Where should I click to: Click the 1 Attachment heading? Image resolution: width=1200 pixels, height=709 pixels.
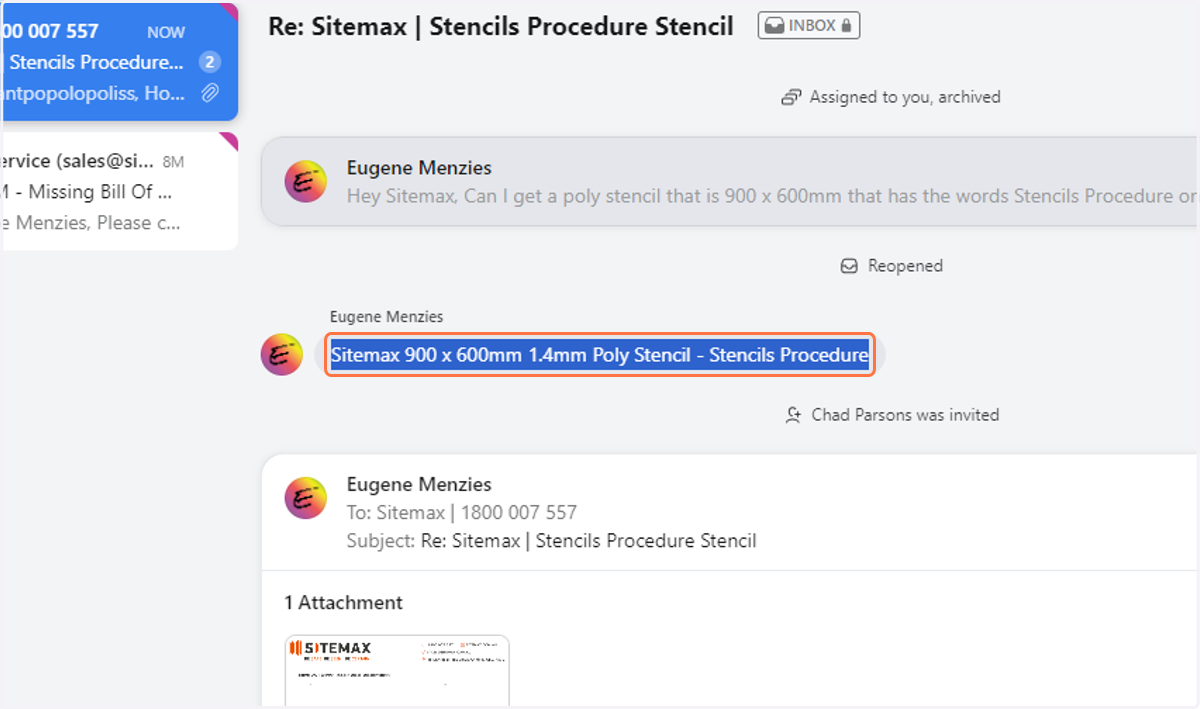click(x=343, y=603)
